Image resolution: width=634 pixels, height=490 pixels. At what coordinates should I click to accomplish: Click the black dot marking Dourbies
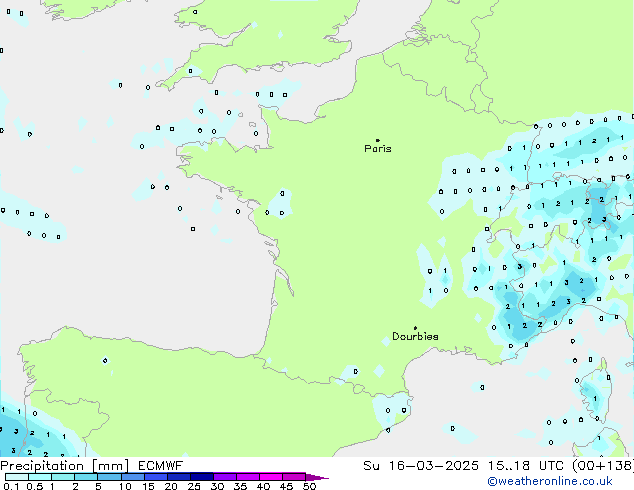click(x=415, y=328)
